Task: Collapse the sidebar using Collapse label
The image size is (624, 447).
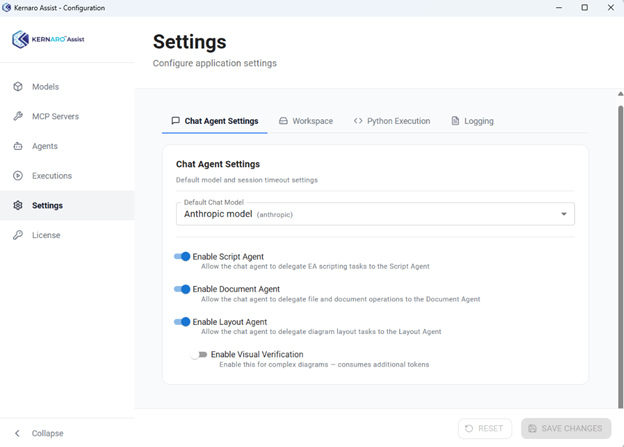Action: coord(47,433)
